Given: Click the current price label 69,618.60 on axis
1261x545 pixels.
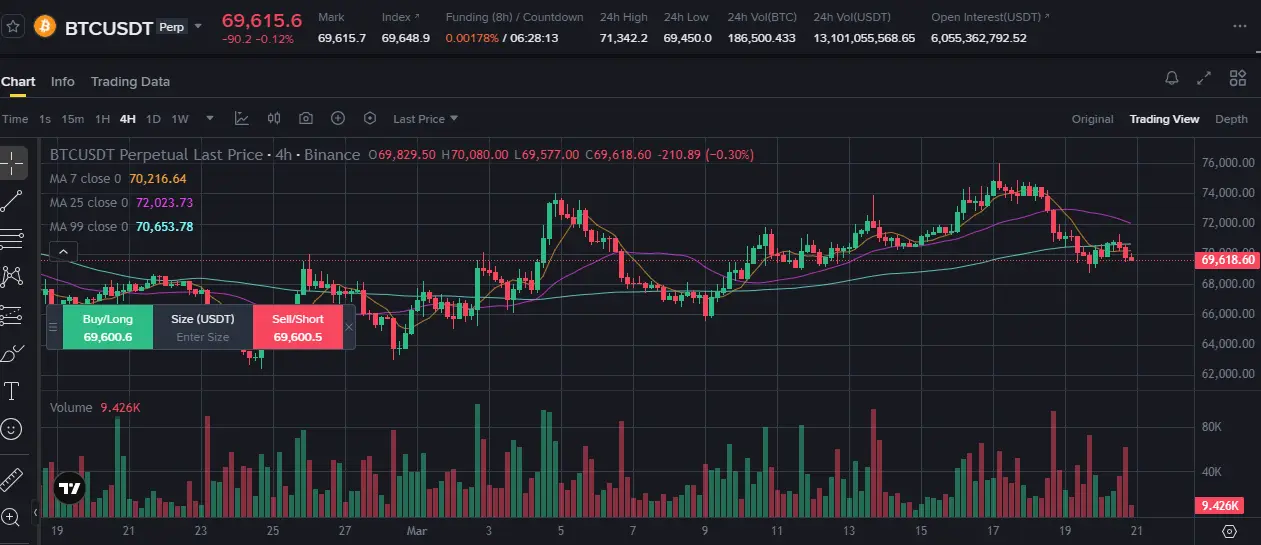Looking at the screenshot, I should (1227, 260).
